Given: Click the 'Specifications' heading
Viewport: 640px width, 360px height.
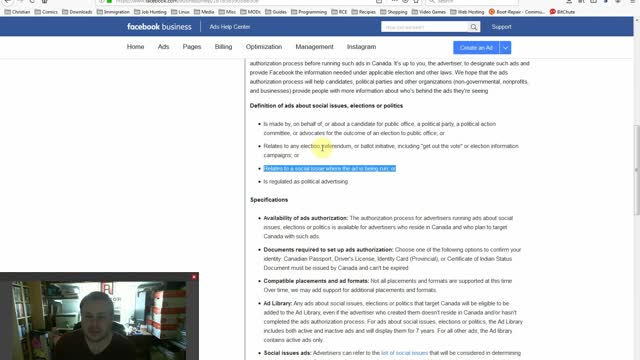Looking at the screenshot, I should point(269,200).
